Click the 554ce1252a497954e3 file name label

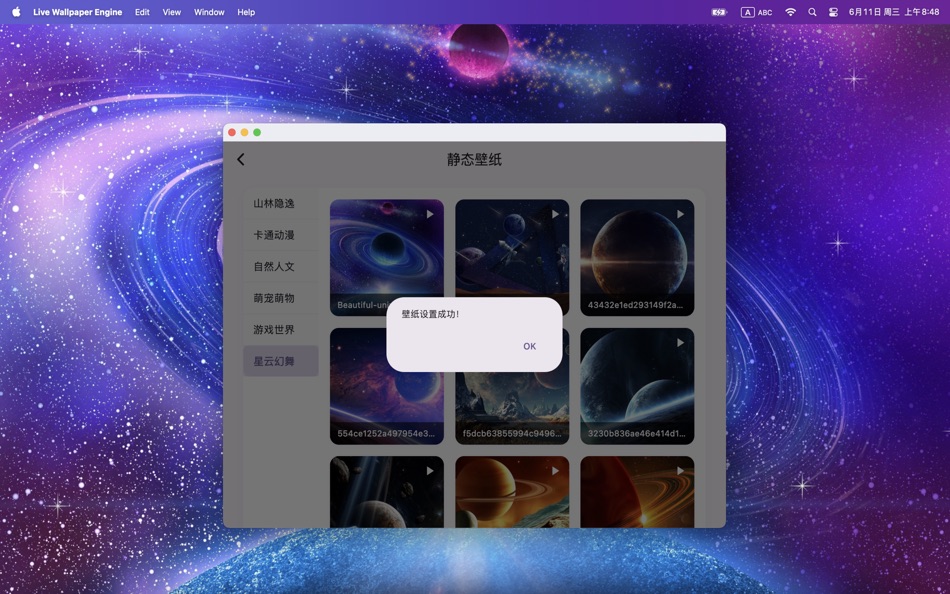coord(386,433)
